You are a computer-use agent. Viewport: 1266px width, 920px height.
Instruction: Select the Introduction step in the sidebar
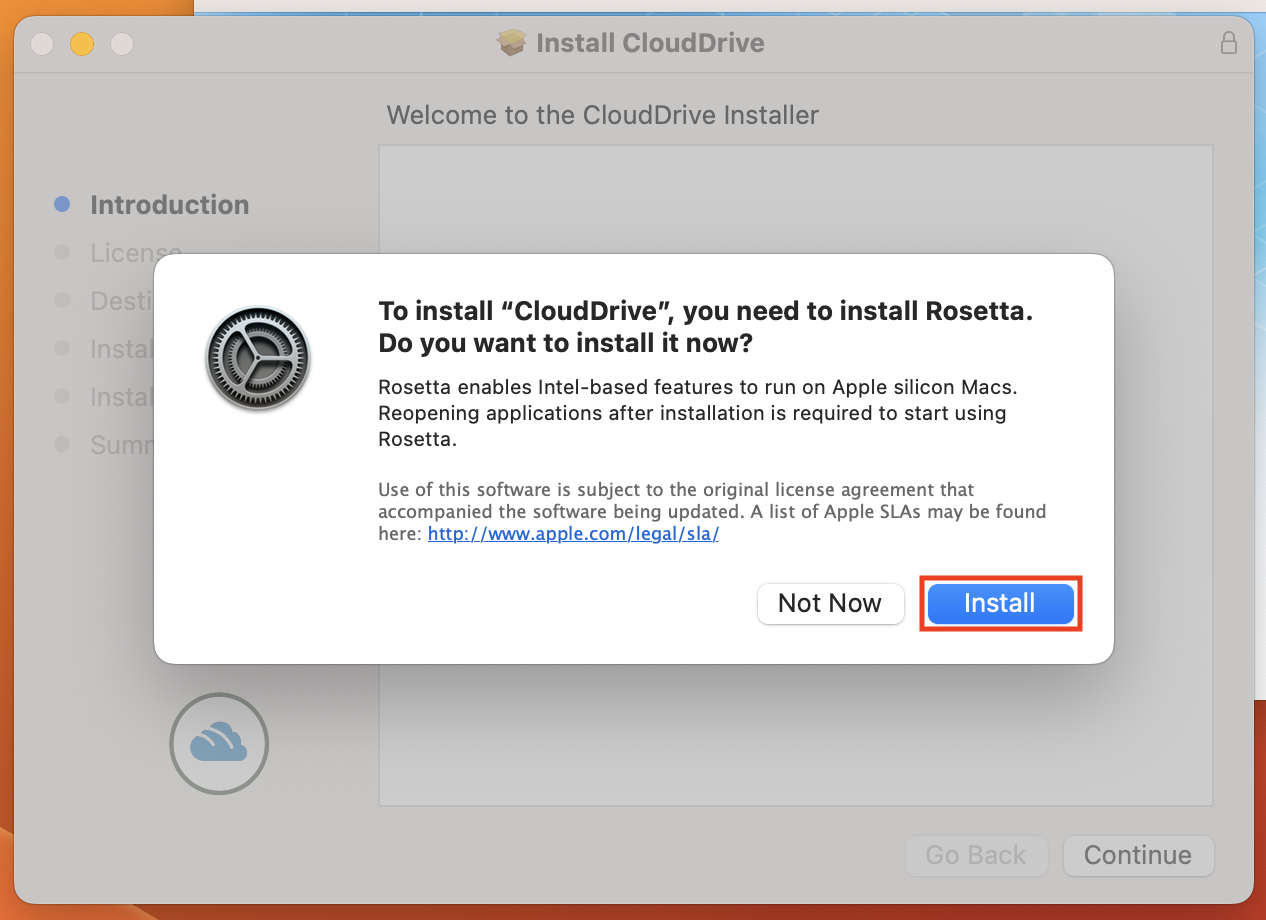click(152, 204)
